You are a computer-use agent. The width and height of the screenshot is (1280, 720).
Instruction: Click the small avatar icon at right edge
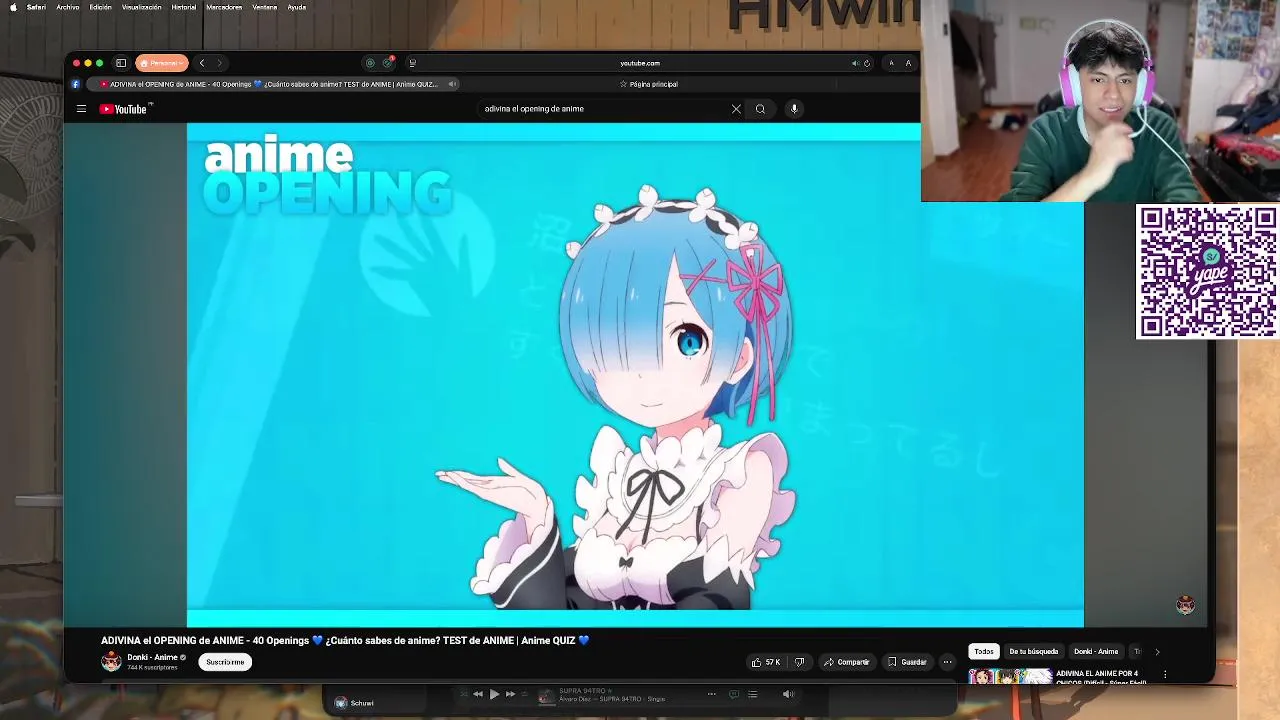click(x=1186, y=605)
